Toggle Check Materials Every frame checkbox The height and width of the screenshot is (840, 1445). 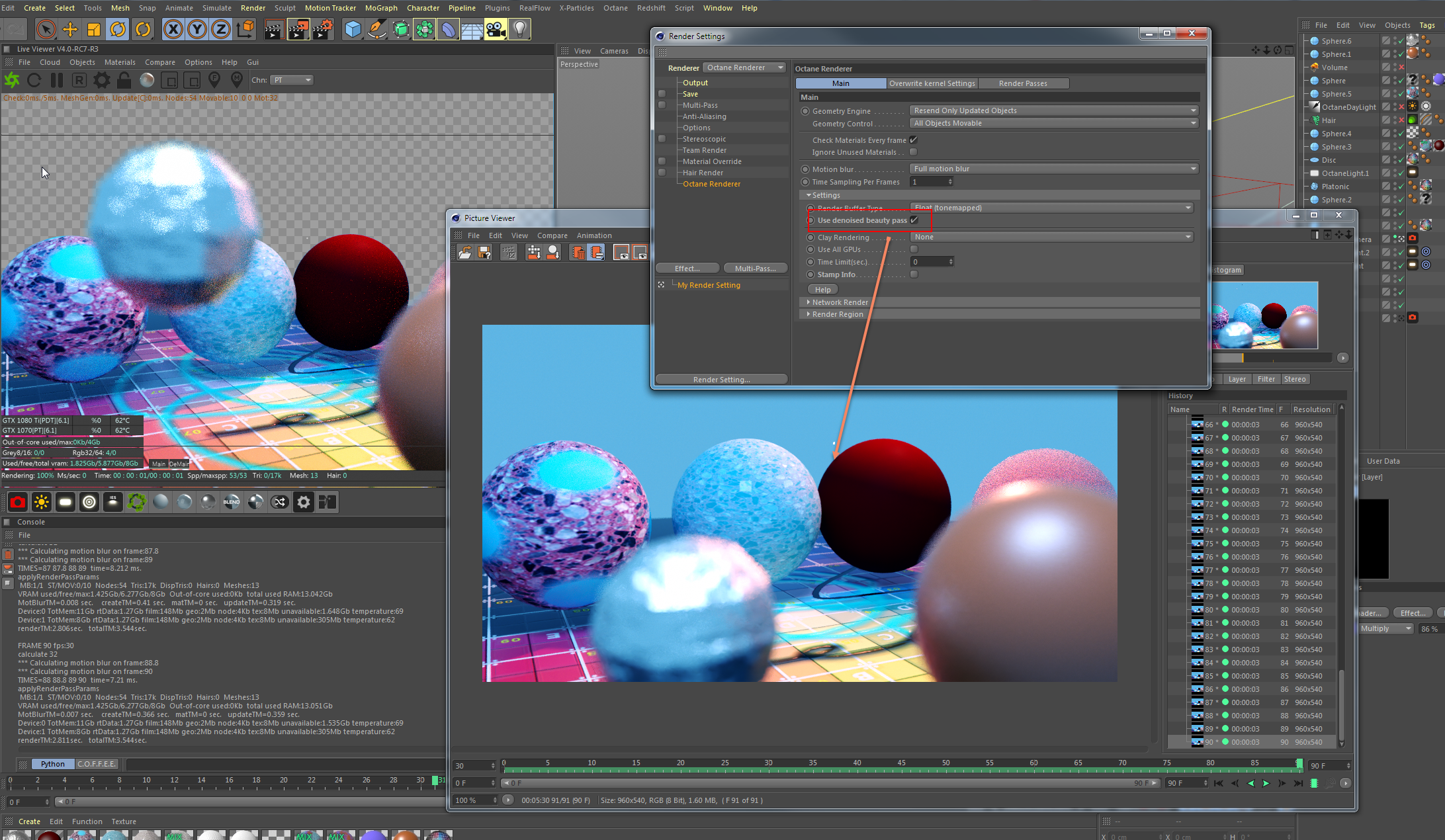click(x=913, y=140)
